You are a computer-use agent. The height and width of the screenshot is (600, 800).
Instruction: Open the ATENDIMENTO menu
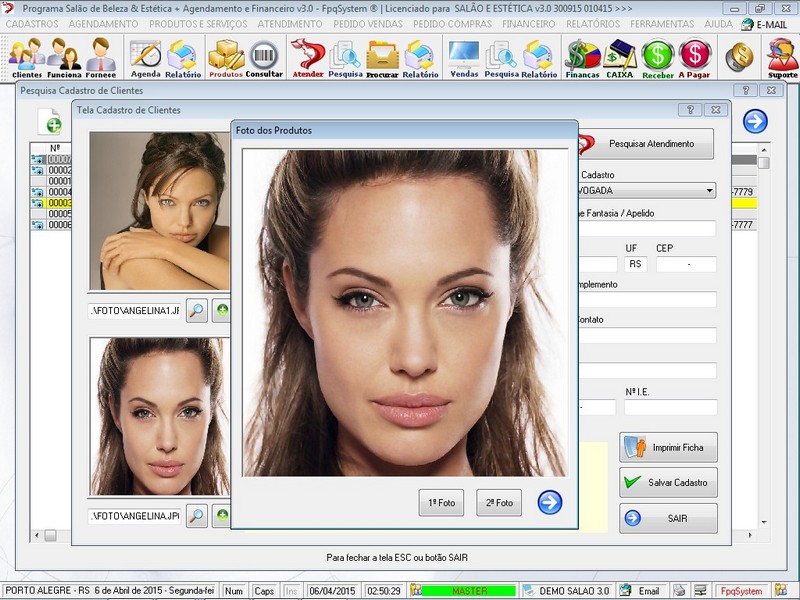[x=290, y=24]
